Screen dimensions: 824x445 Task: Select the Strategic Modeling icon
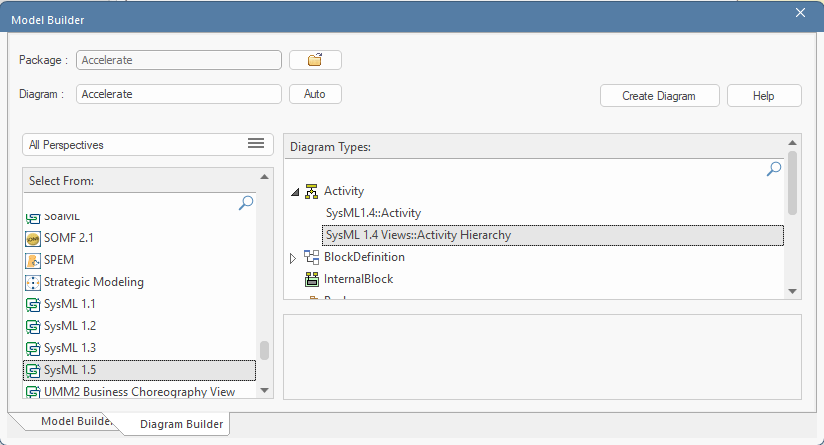click(x=33, y=282)
